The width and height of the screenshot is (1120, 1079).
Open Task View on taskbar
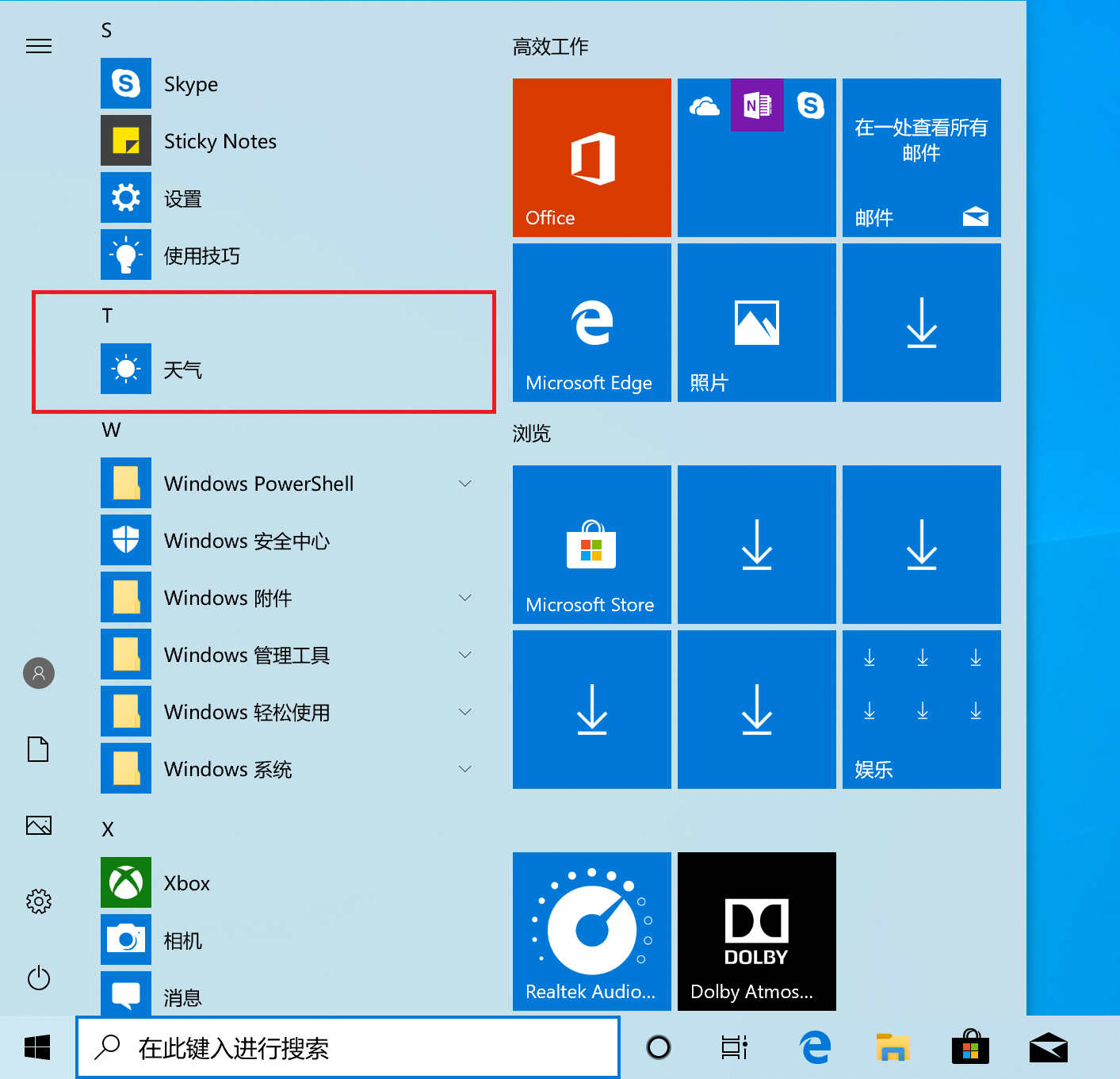(734, 1047)
